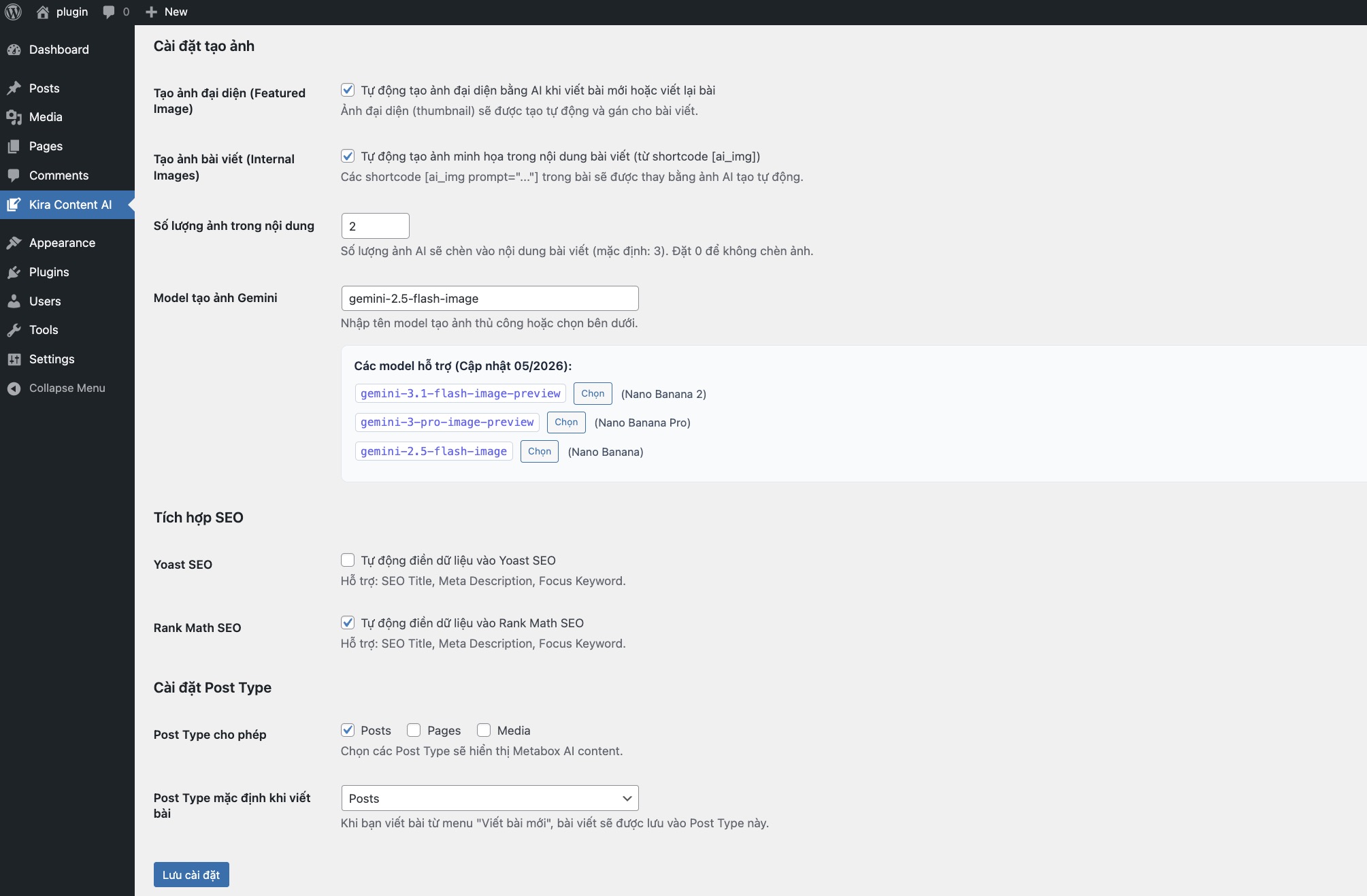Open the Users menu label
1367x896 pixels.
click(x=45, y=301)
